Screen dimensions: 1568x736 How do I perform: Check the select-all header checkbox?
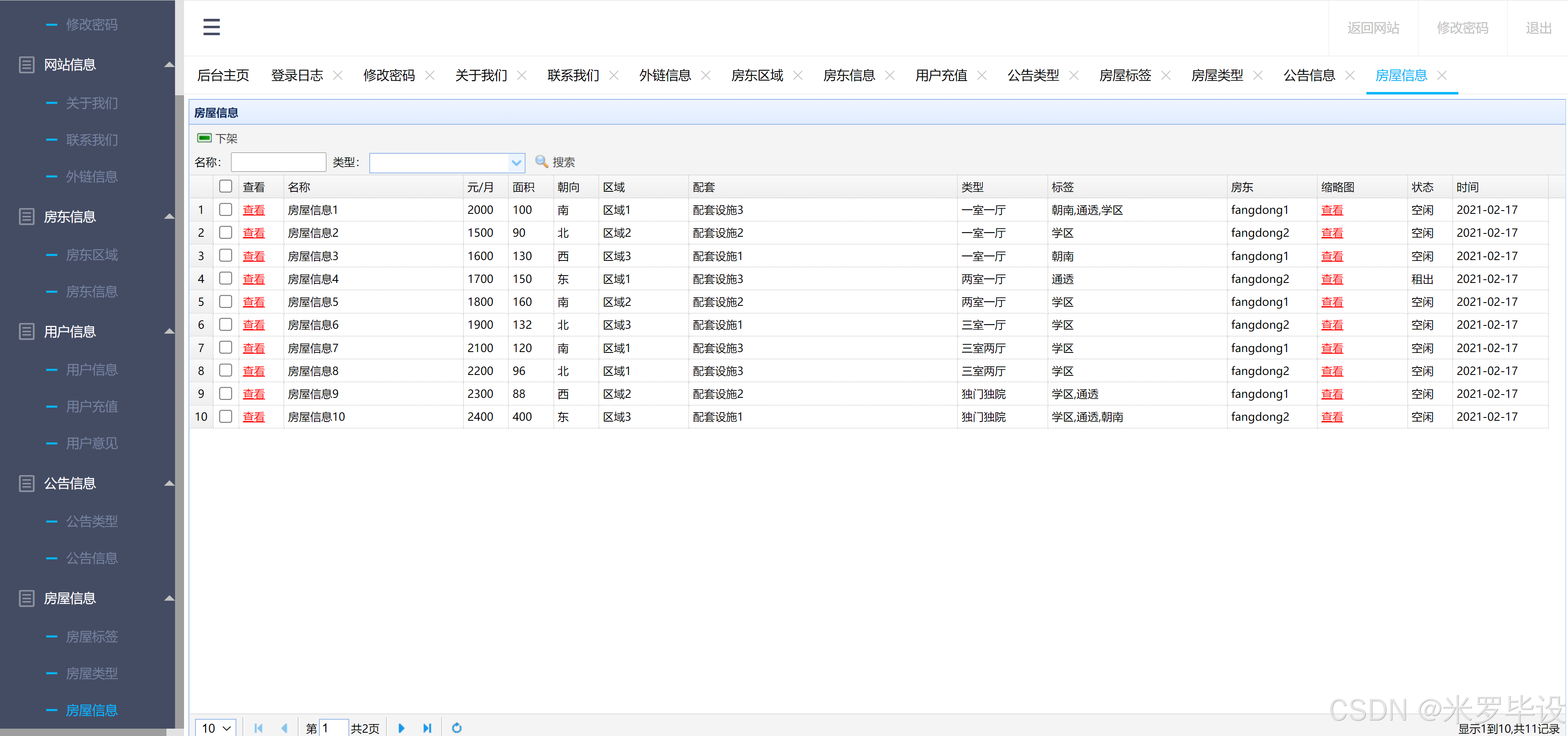225,186
